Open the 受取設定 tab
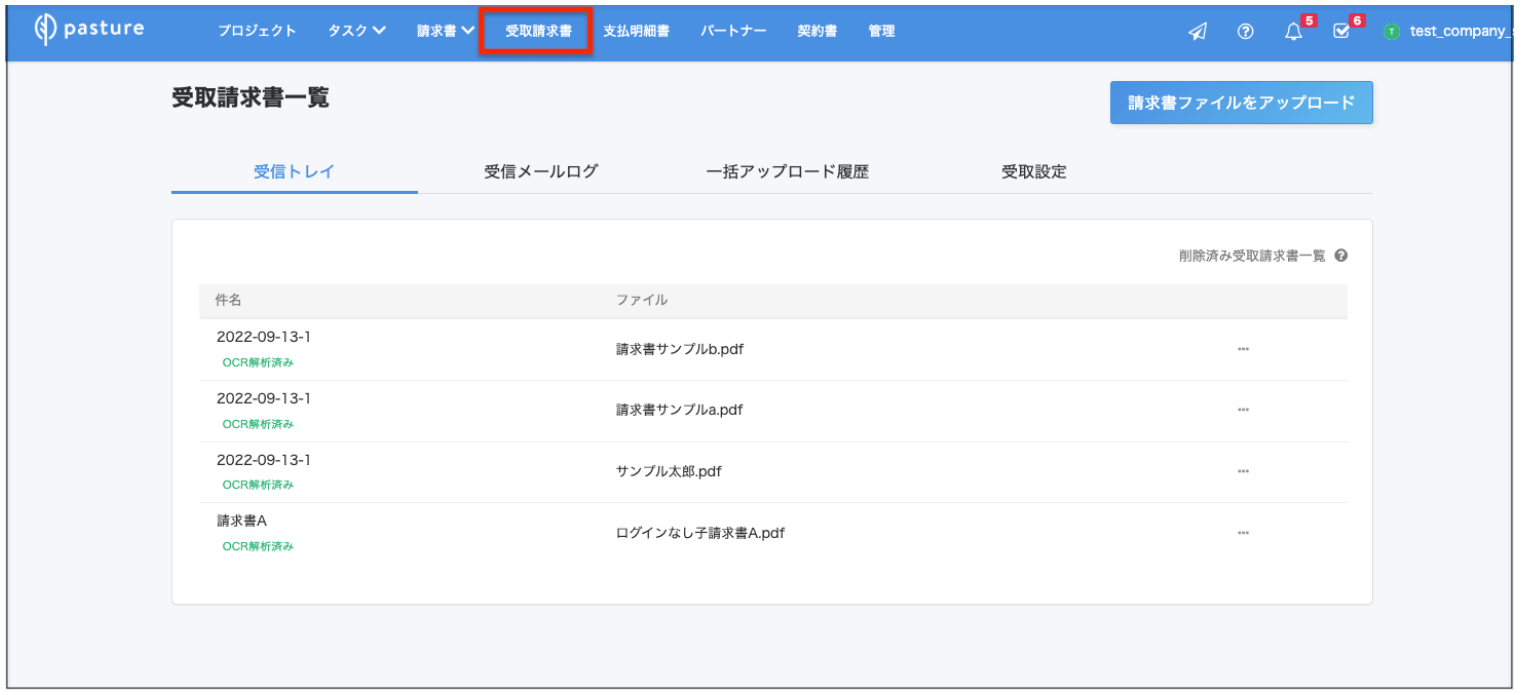Viewport: 1523px width, 695px height. pos(1034,172)
